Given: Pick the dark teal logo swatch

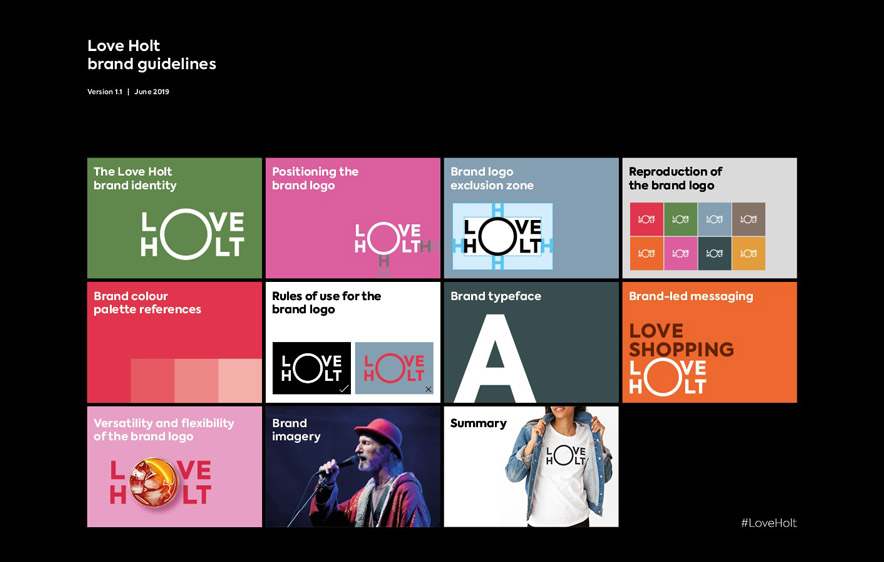Looking at the screenshot, I should click(x=714, y=253).
